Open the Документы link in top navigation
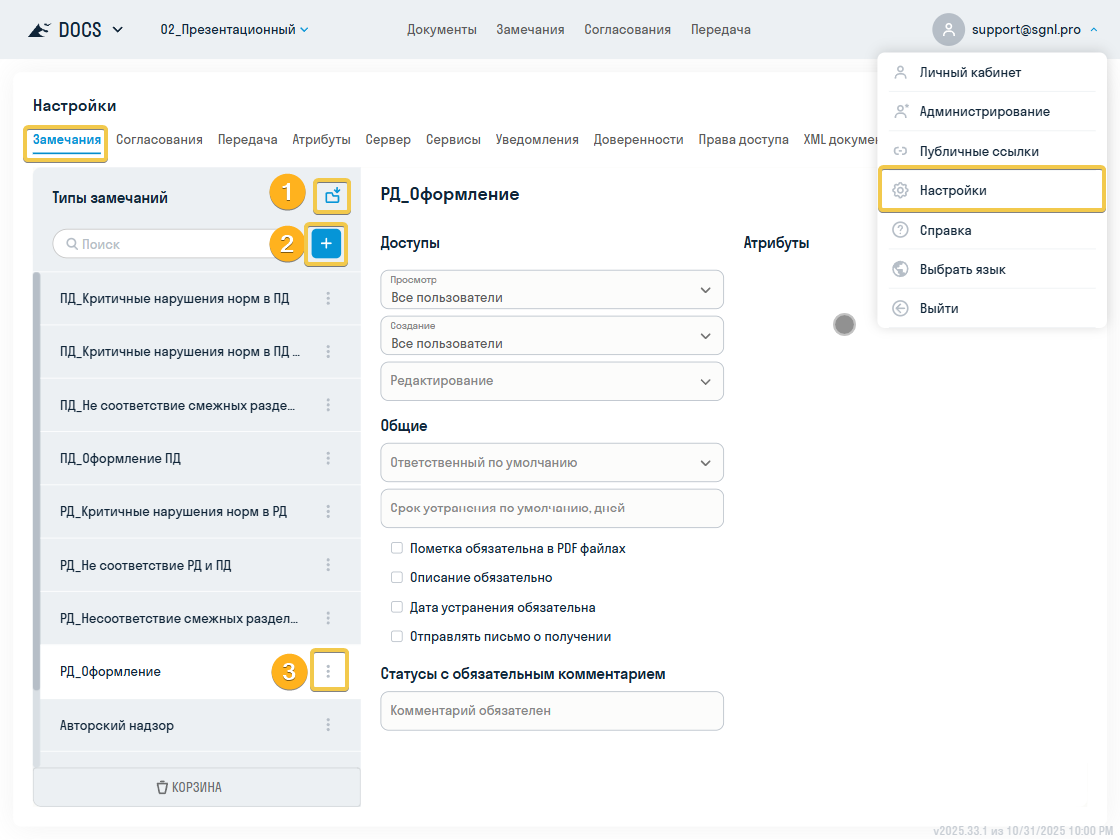 [x=441, y=30]
